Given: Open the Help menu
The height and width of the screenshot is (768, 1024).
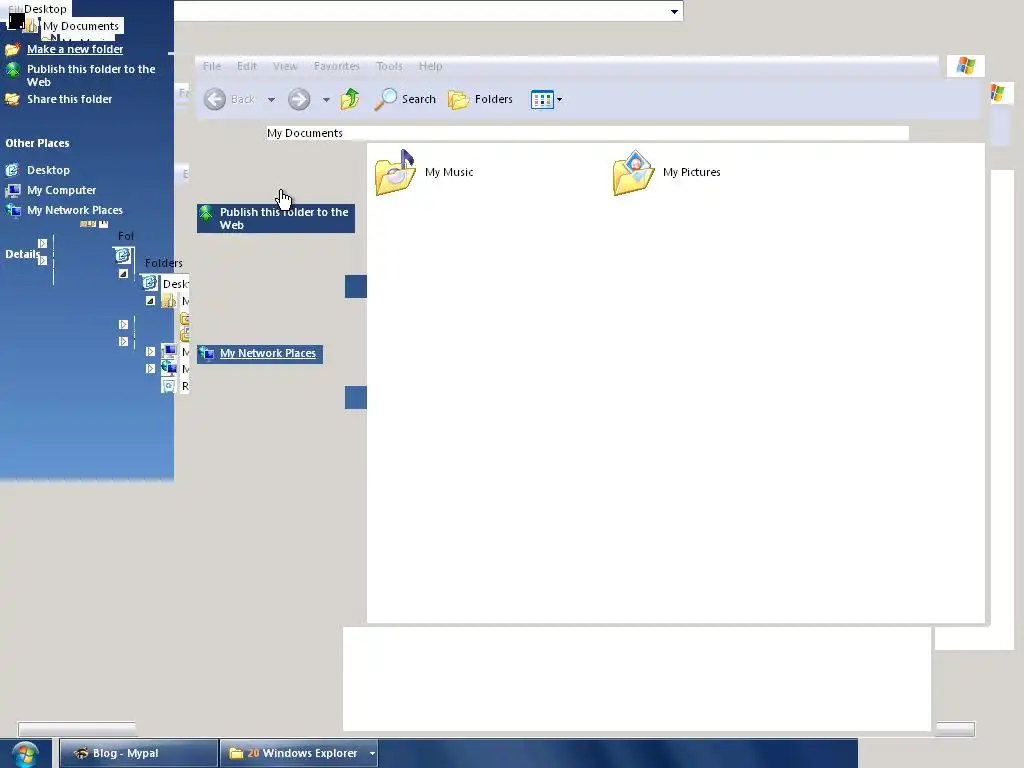Looking at the screenshot, I should coord(430,66).
